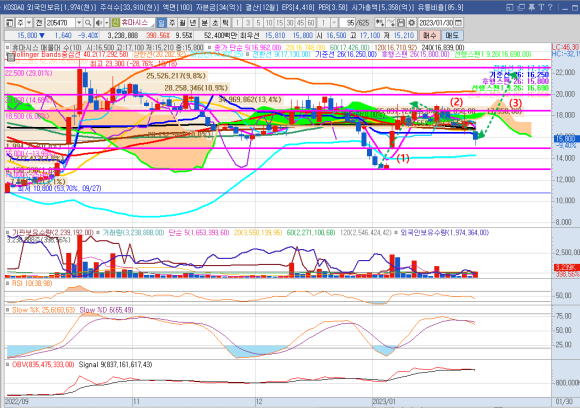This screenshot has width=580, height=408.
Task: Click the 매수 buy button
Action: pos(429,36)
